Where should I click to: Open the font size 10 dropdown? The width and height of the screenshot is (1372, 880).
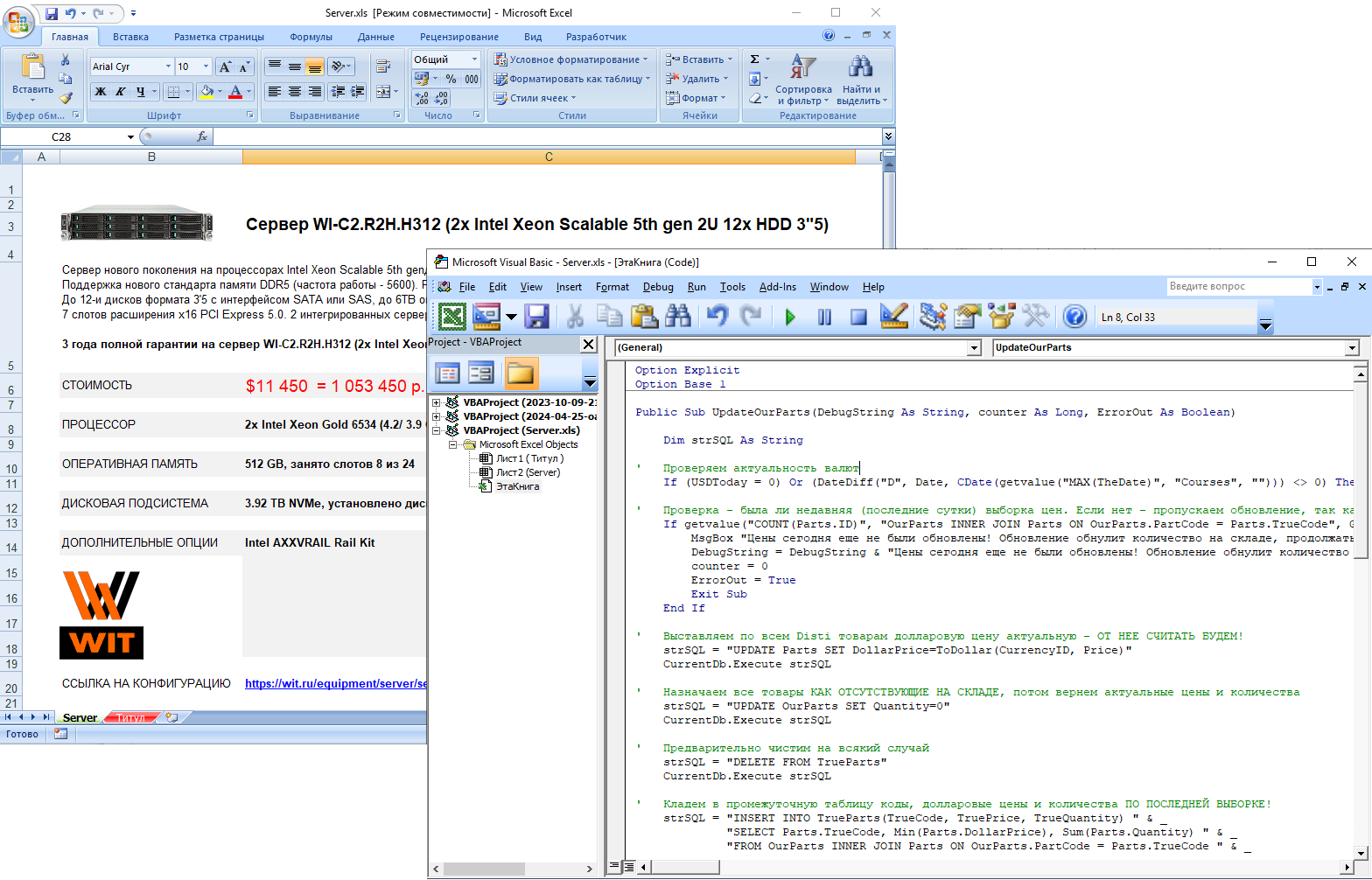206,66
